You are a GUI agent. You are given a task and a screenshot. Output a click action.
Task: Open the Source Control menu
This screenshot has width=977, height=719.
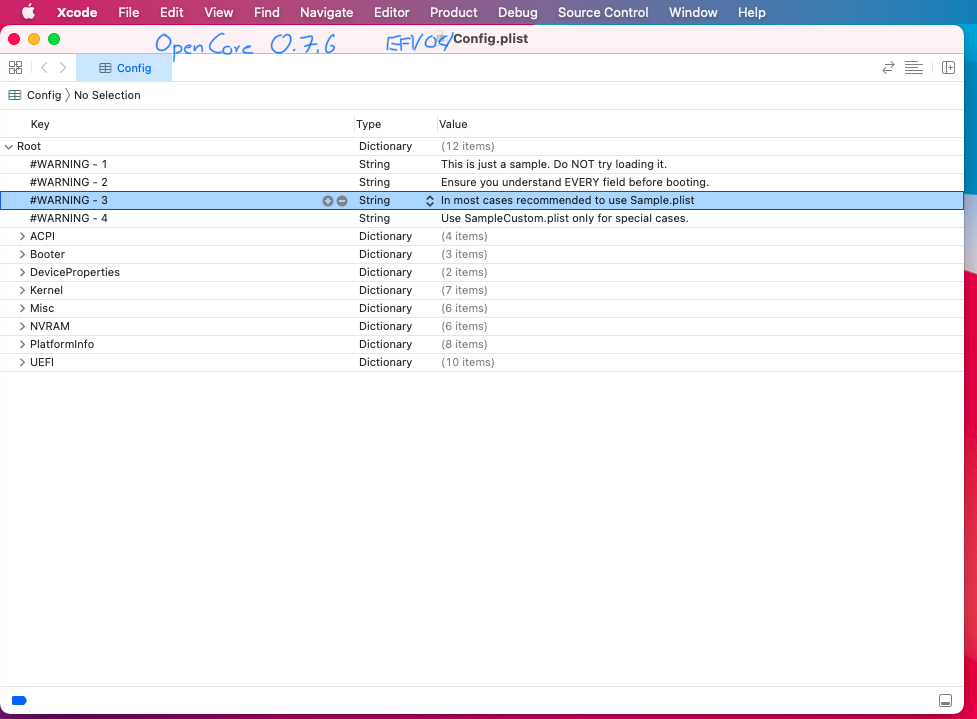(603, 12)
